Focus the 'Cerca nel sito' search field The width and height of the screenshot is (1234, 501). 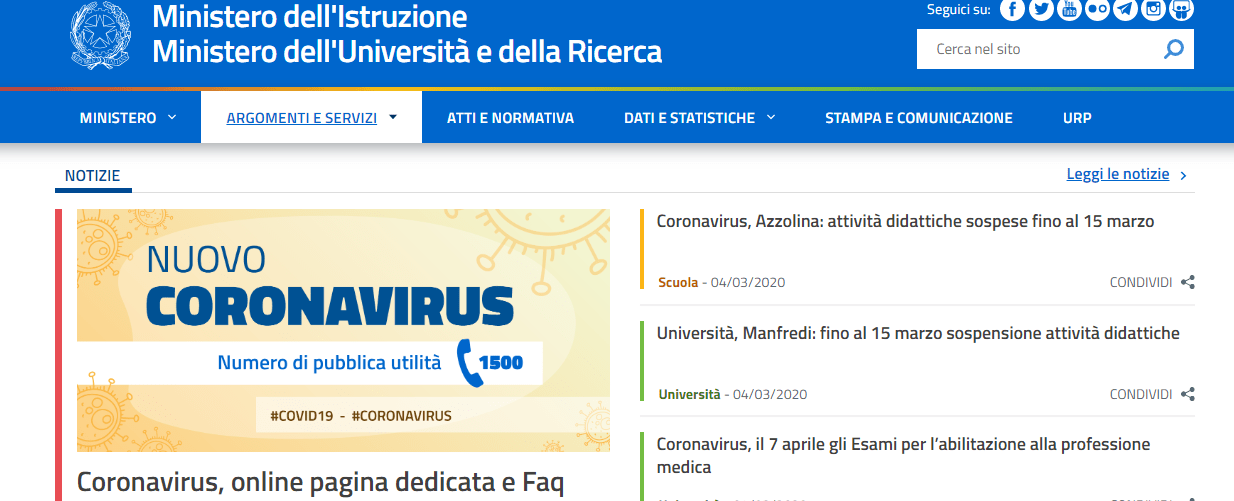click(x=1040, y=49)
